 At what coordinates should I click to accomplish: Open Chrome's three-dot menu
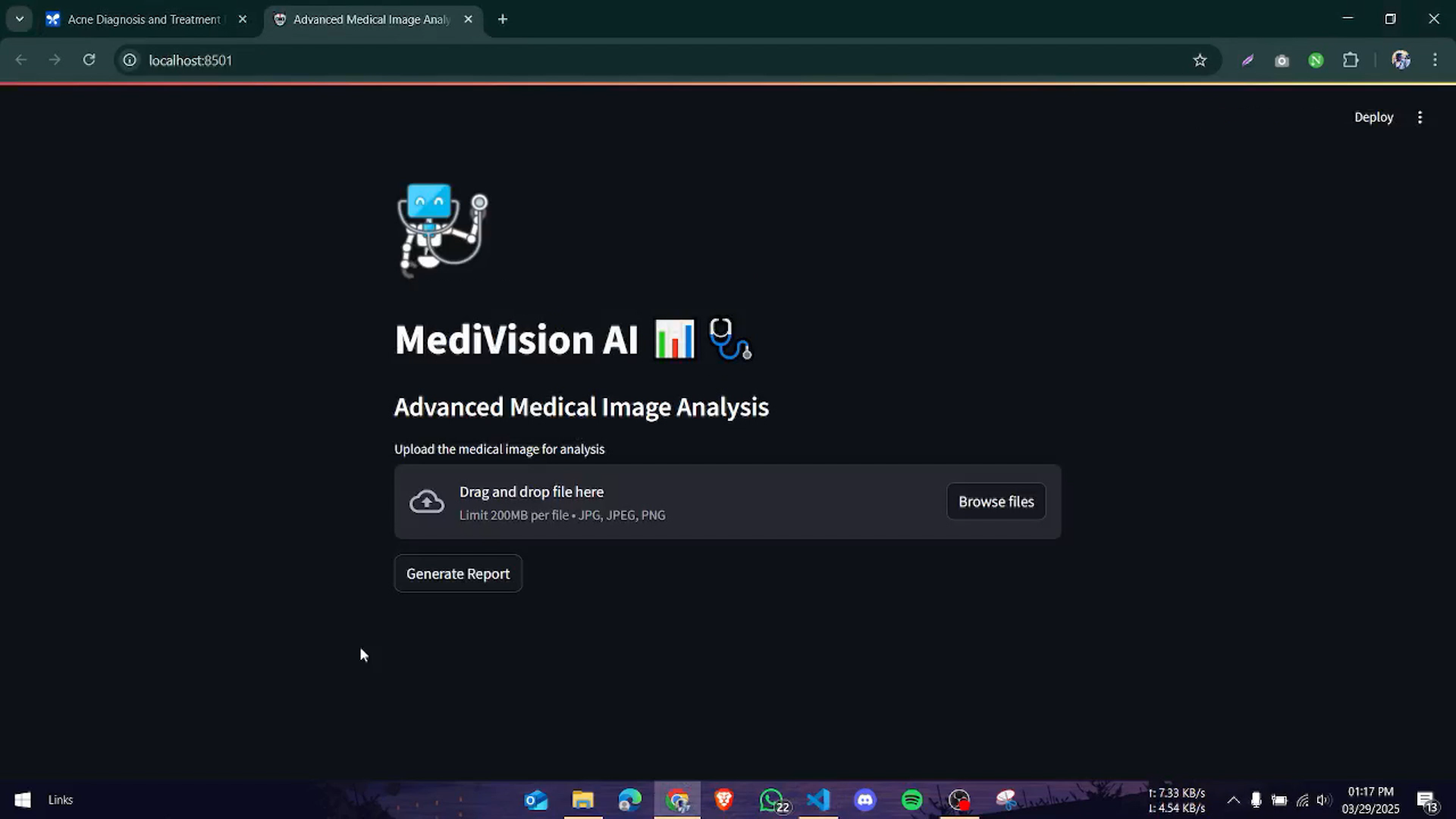[x=1435, y=60]
